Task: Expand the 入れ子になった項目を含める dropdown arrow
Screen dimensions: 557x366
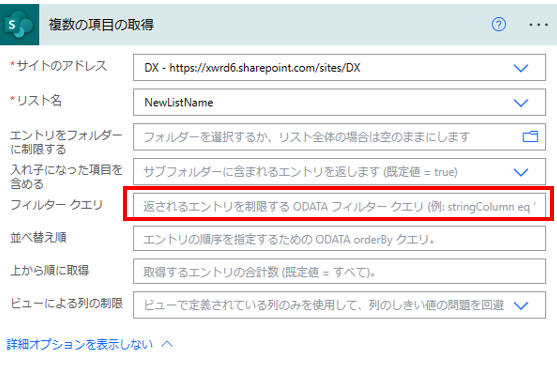Action: point(521,172)
